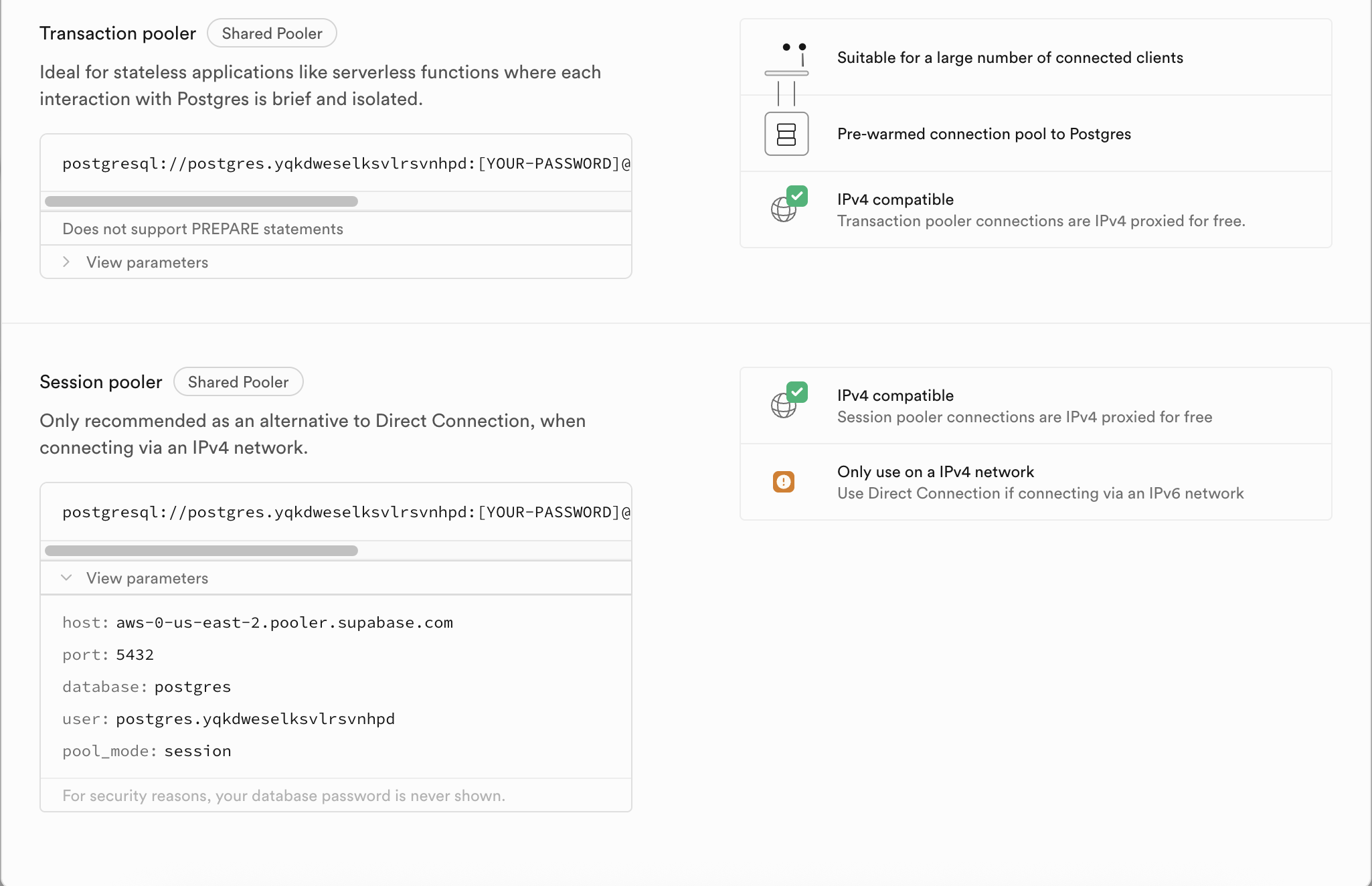Click the Transaction pooler IPv4 globe icon
This screenshot has width=1372, height=886.
784,209
